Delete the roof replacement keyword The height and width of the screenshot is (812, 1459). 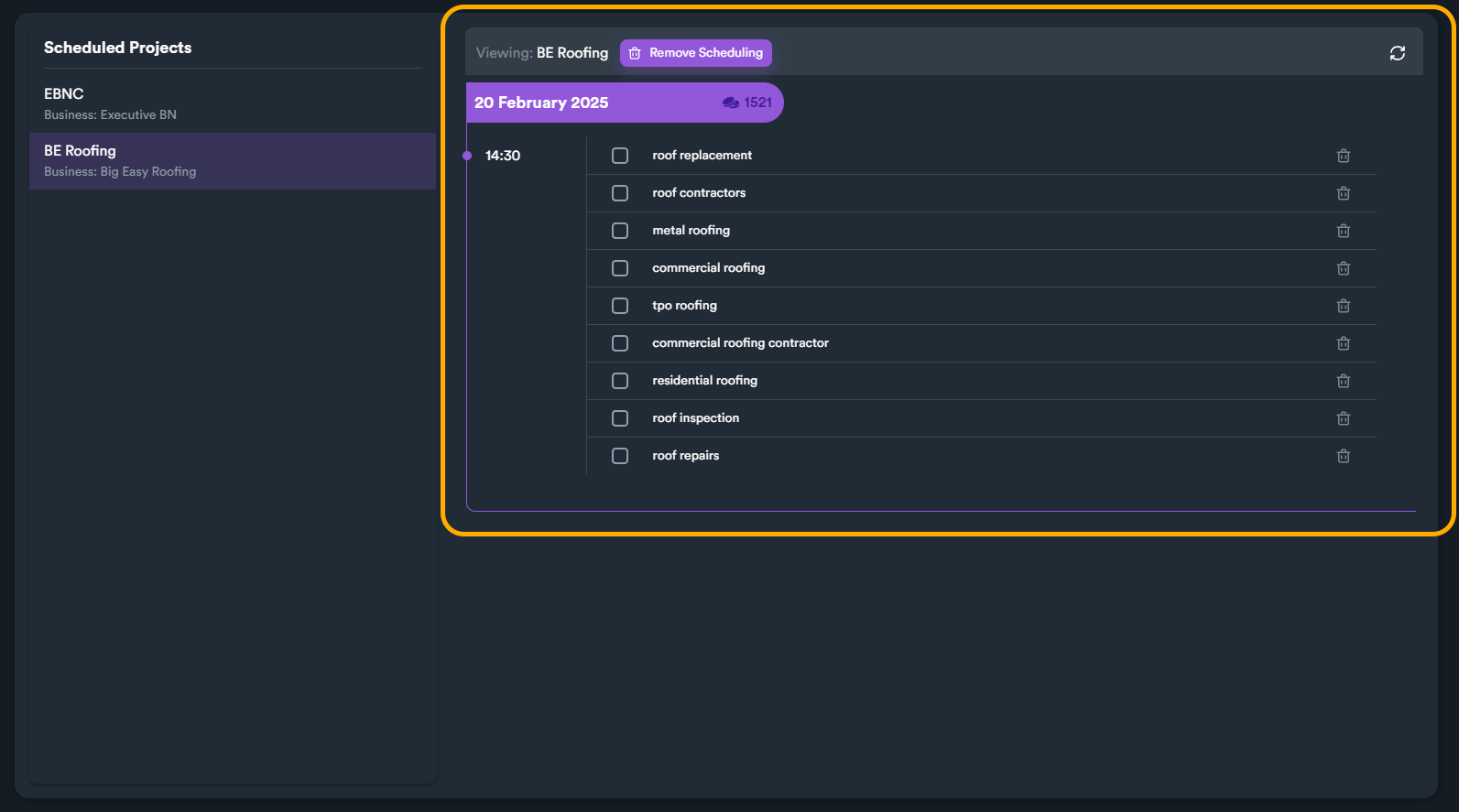pos(1343,156)
